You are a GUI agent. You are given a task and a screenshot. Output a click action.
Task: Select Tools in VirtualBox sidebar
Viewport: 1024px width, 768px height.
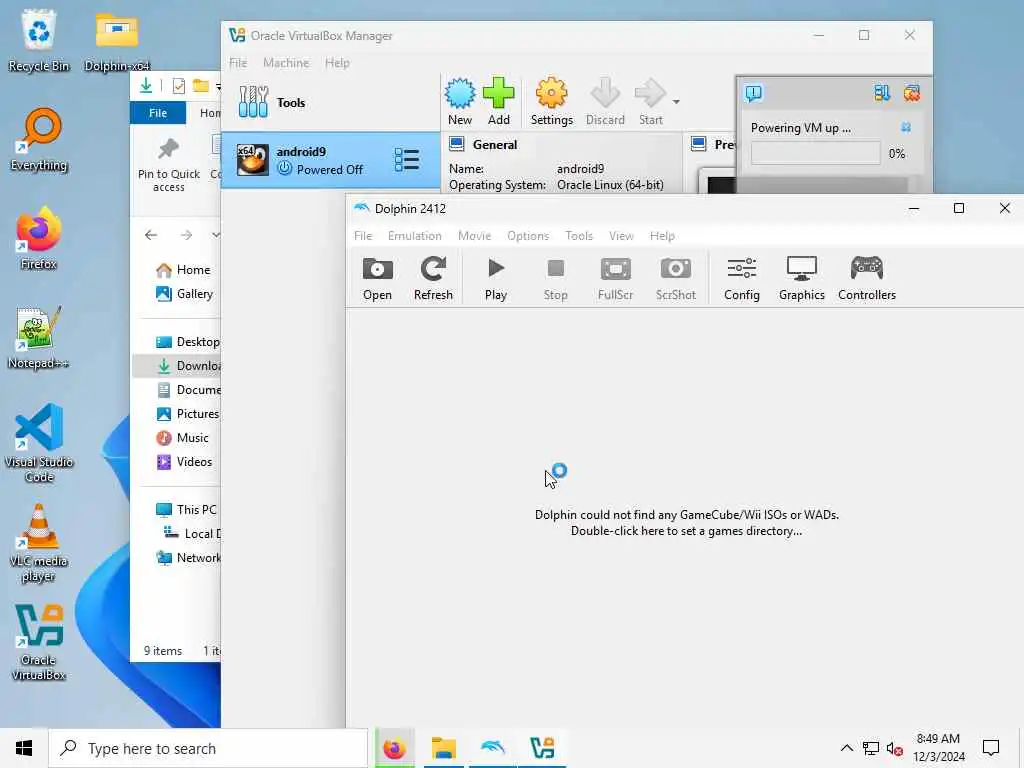point(330,103)
